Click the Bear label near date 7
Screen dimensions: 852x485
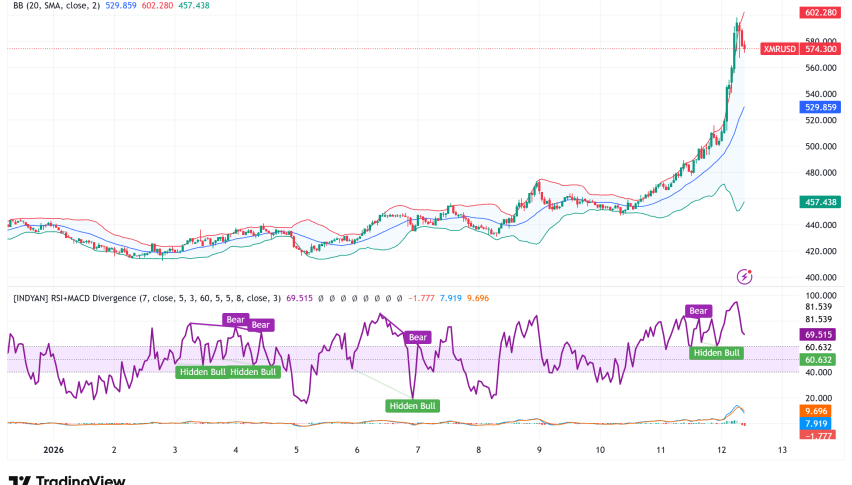[418, 337]
